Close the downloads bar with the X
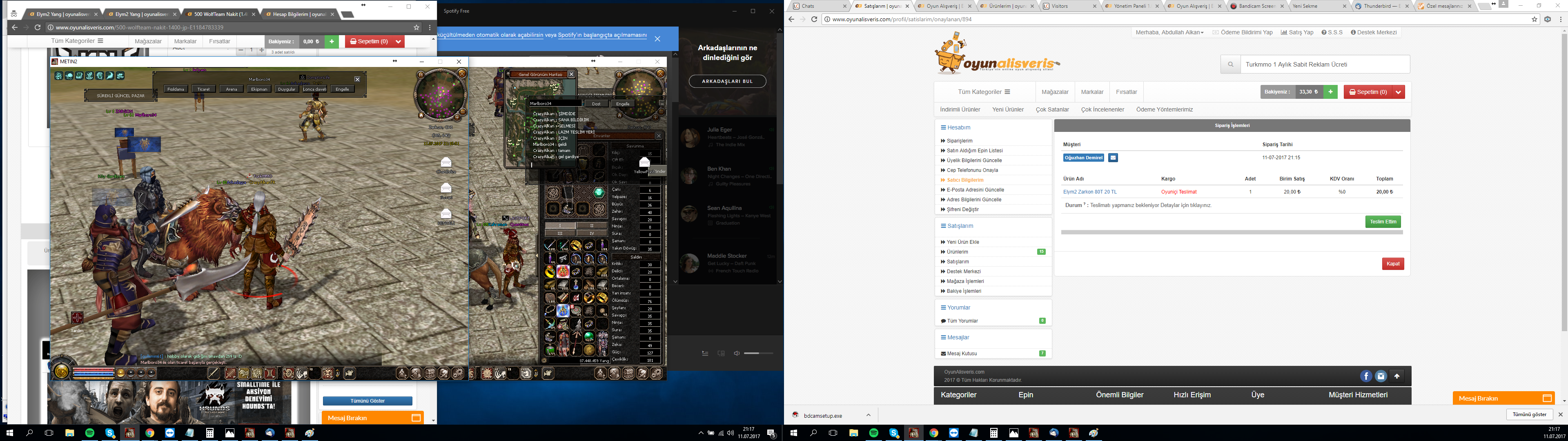The width and height of the screenshot is (1568, 441). (x=1560, y=414)
